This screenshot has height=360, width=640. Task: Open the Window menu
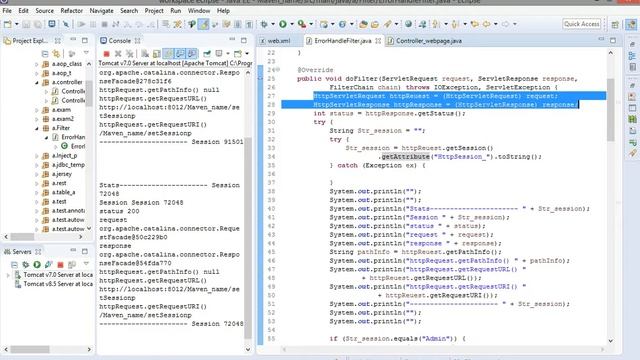(199, 11)
